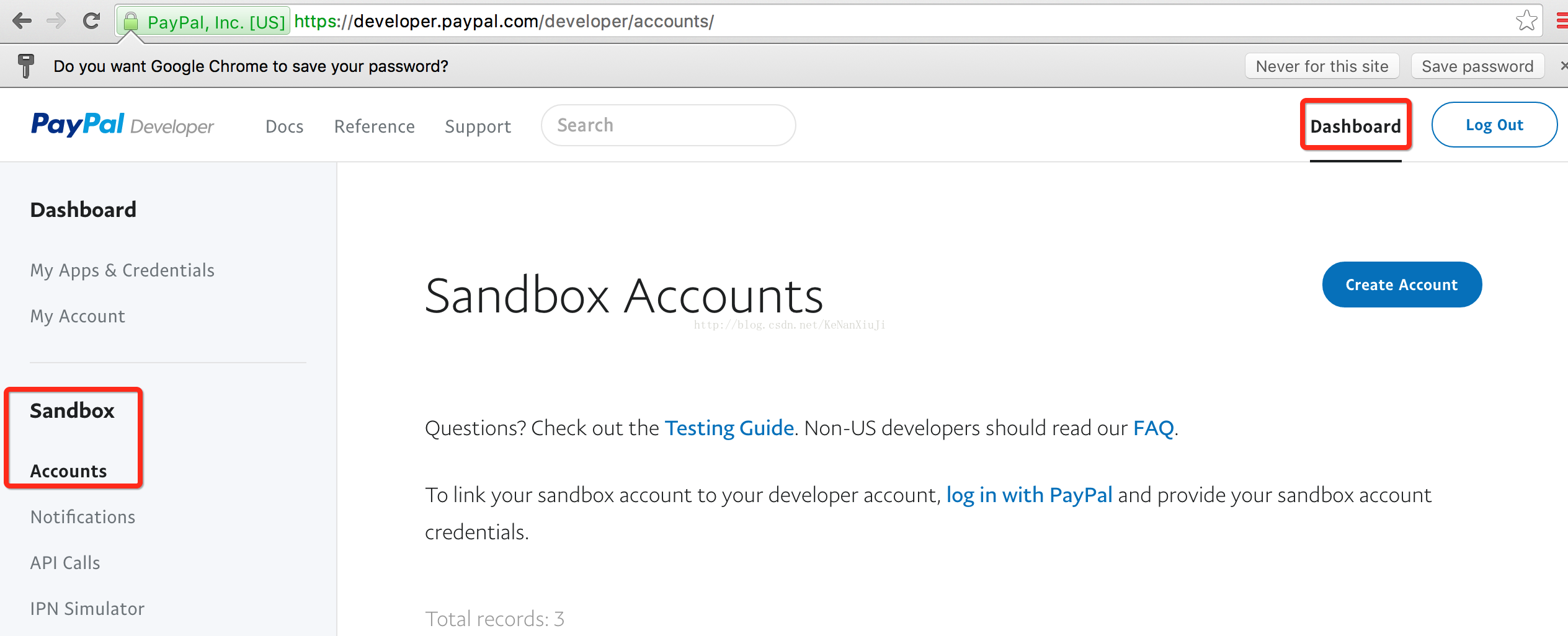Screen dimensions: 1568x636
Task: Open My Account in sidebar
Action: [78, 316]
